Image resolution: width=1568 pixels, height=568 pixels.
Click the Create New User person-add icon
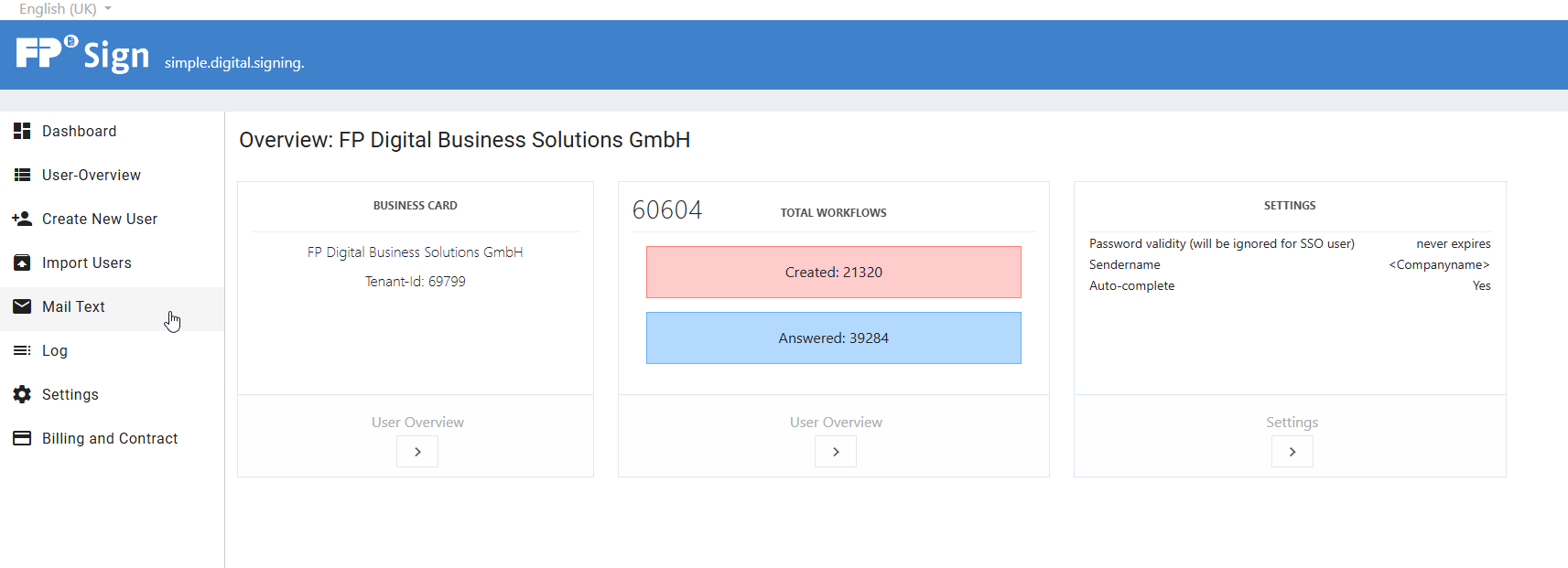point(22,219)
